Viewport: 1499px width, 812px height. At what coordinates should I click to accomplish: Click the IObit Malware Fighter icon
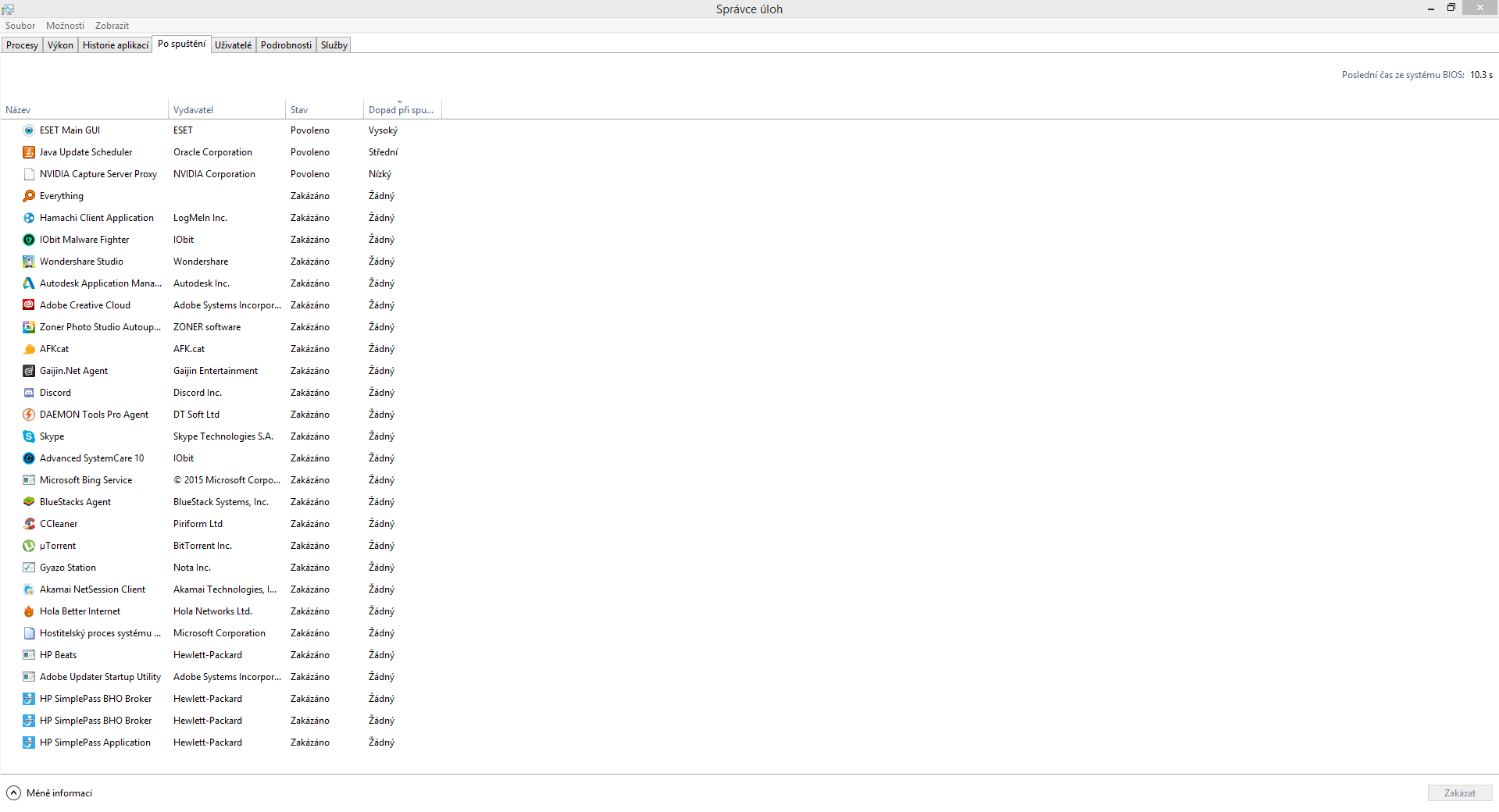[29, 240]
